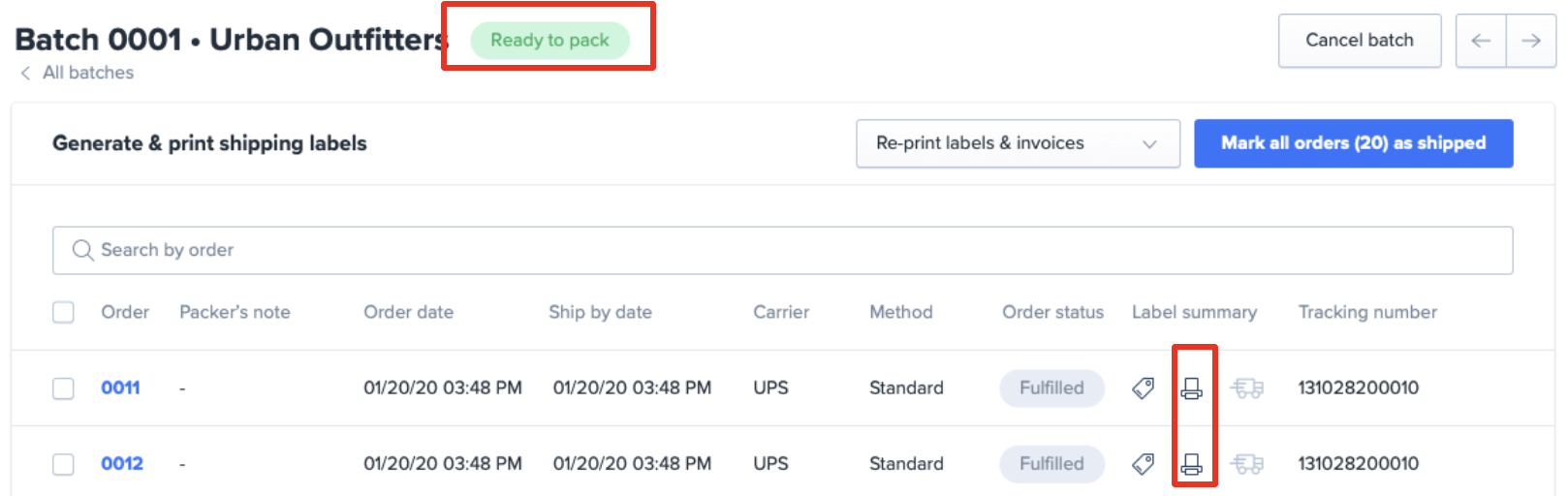1568x496 pixels.
Task: Open the Re-print labels & invoices dropdown
Action: click(1018, 143)
